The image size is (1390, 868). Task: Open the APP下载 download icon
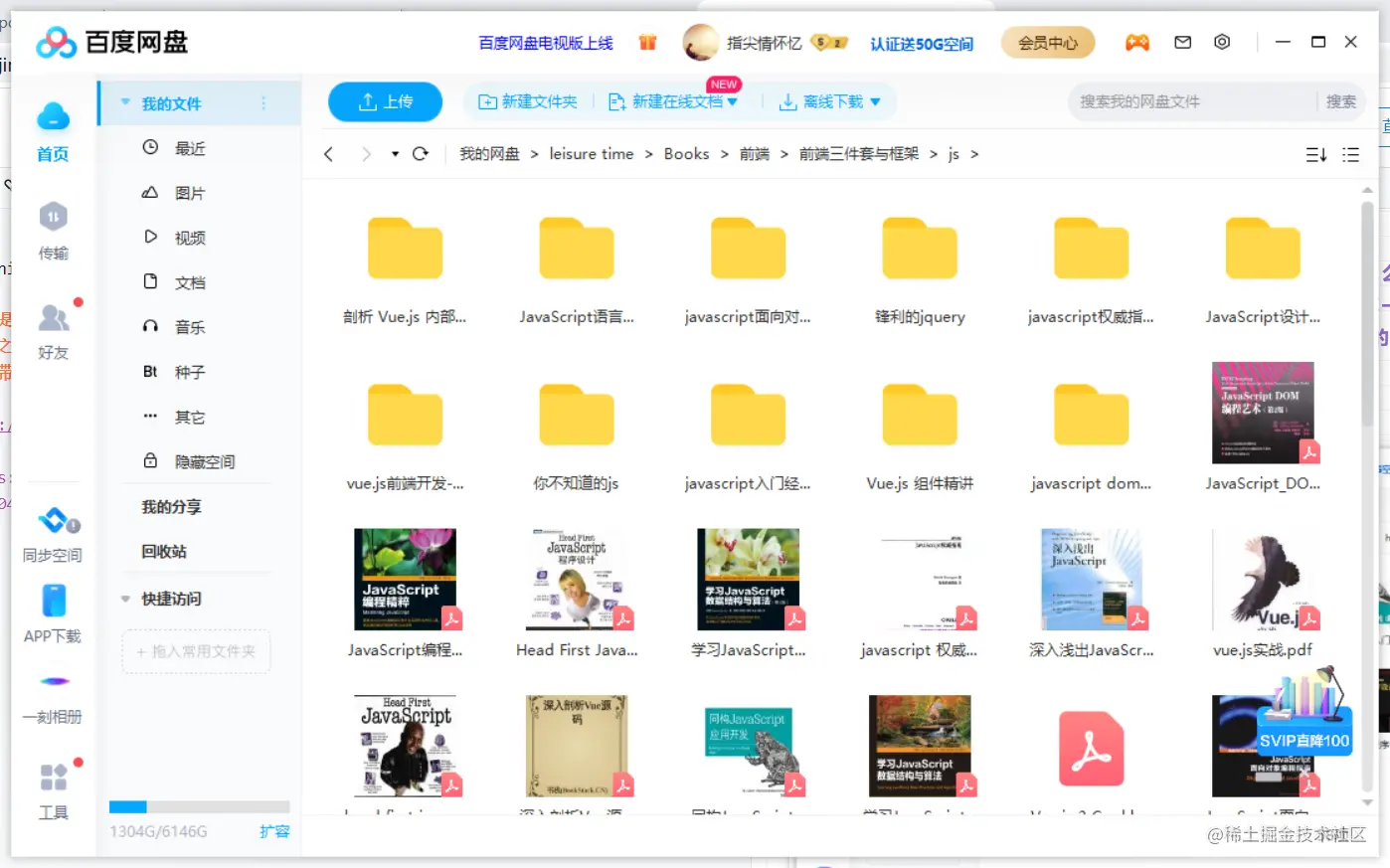click(53, 613)
